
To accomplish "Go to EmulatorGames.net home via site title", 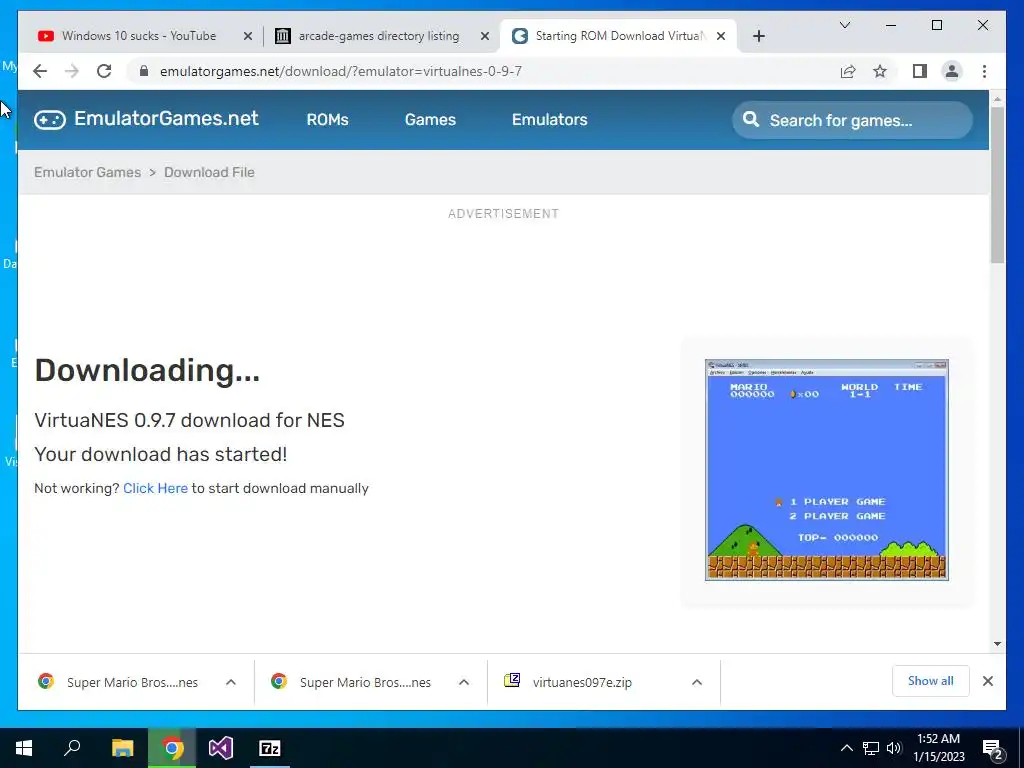I will 166,118.
